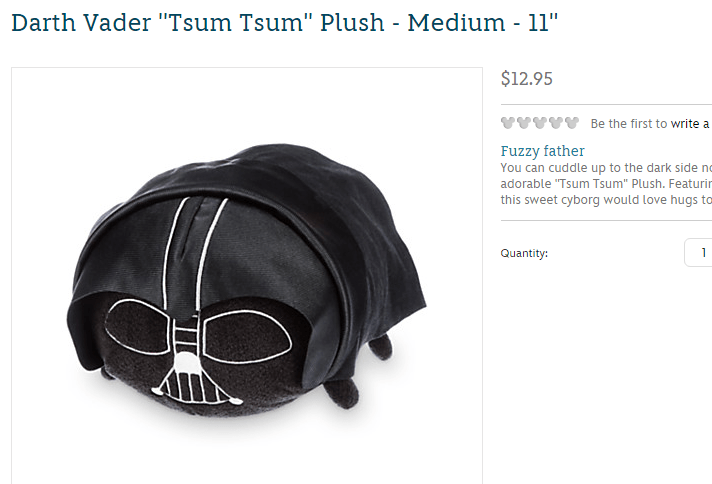
Task: Give five stars with last Mickey icon
Action: pos(571,123)
